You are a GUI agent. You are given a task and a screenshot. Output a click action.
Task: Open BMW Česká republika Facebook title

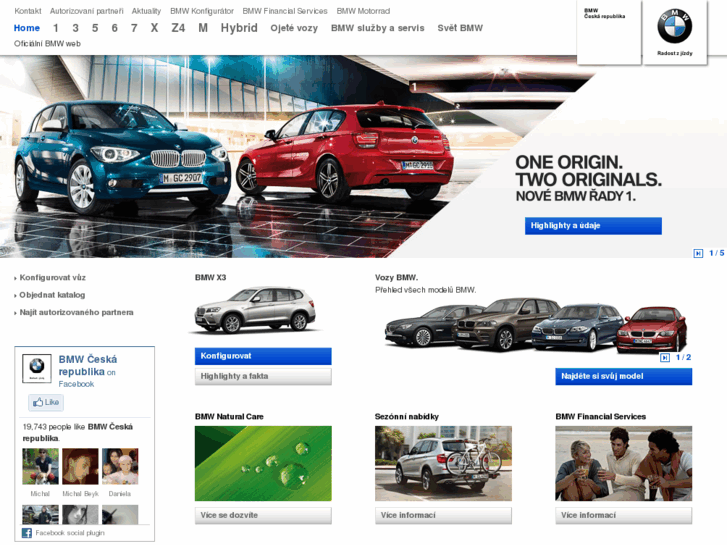pyautogui.click(x=88, y=365)
